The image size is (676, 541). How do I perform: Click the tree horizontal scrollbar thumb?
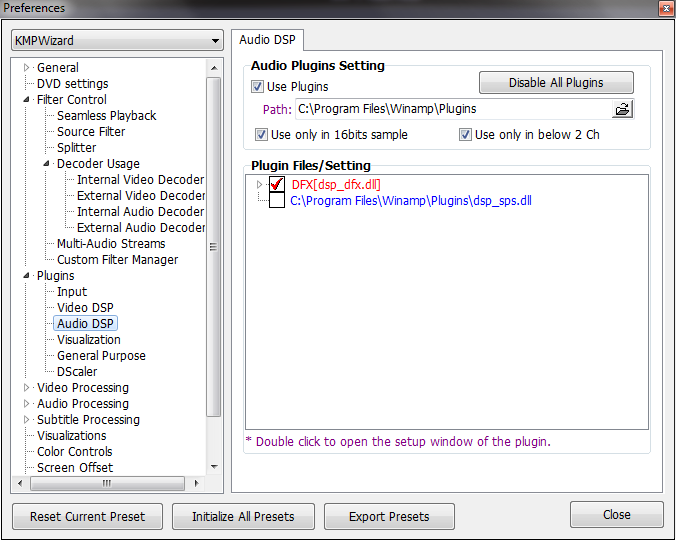107,483
